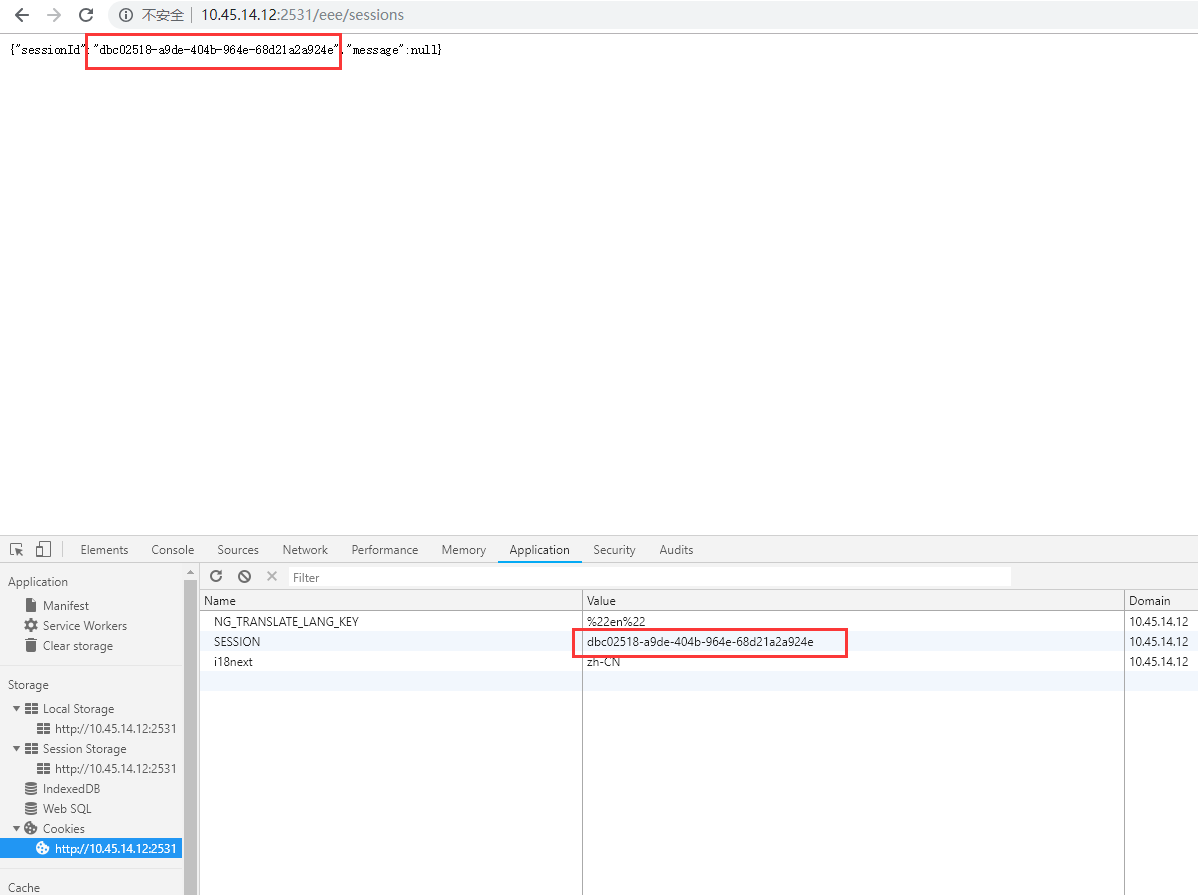
Task: Clear all cookies with the block icon
Action: (244, 576)
